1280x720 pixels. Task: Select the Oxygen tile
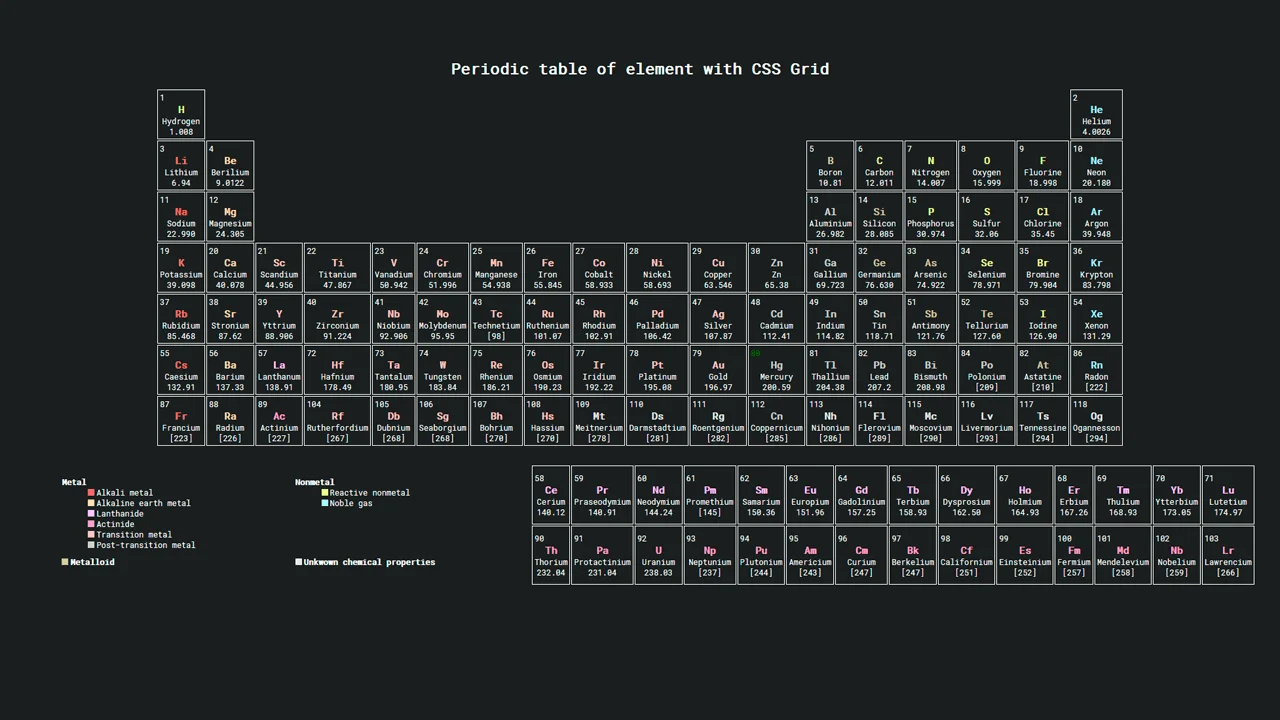tap(986, 165)
